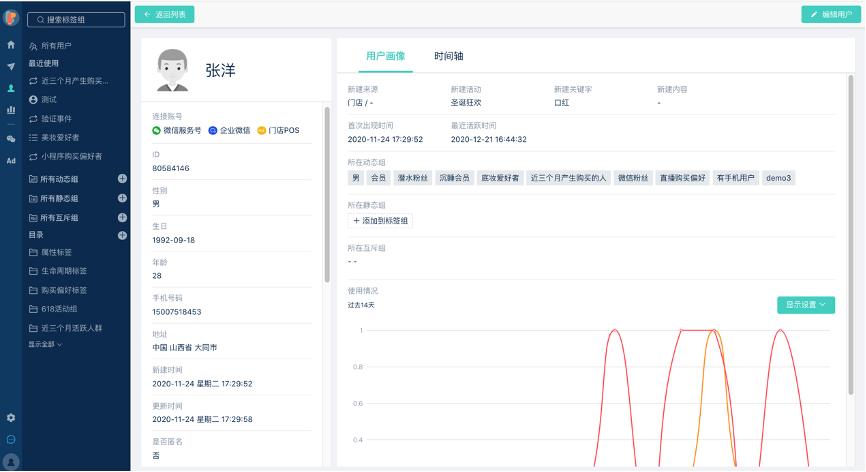Switch to 用户画像 tab

tap(386, 56)
